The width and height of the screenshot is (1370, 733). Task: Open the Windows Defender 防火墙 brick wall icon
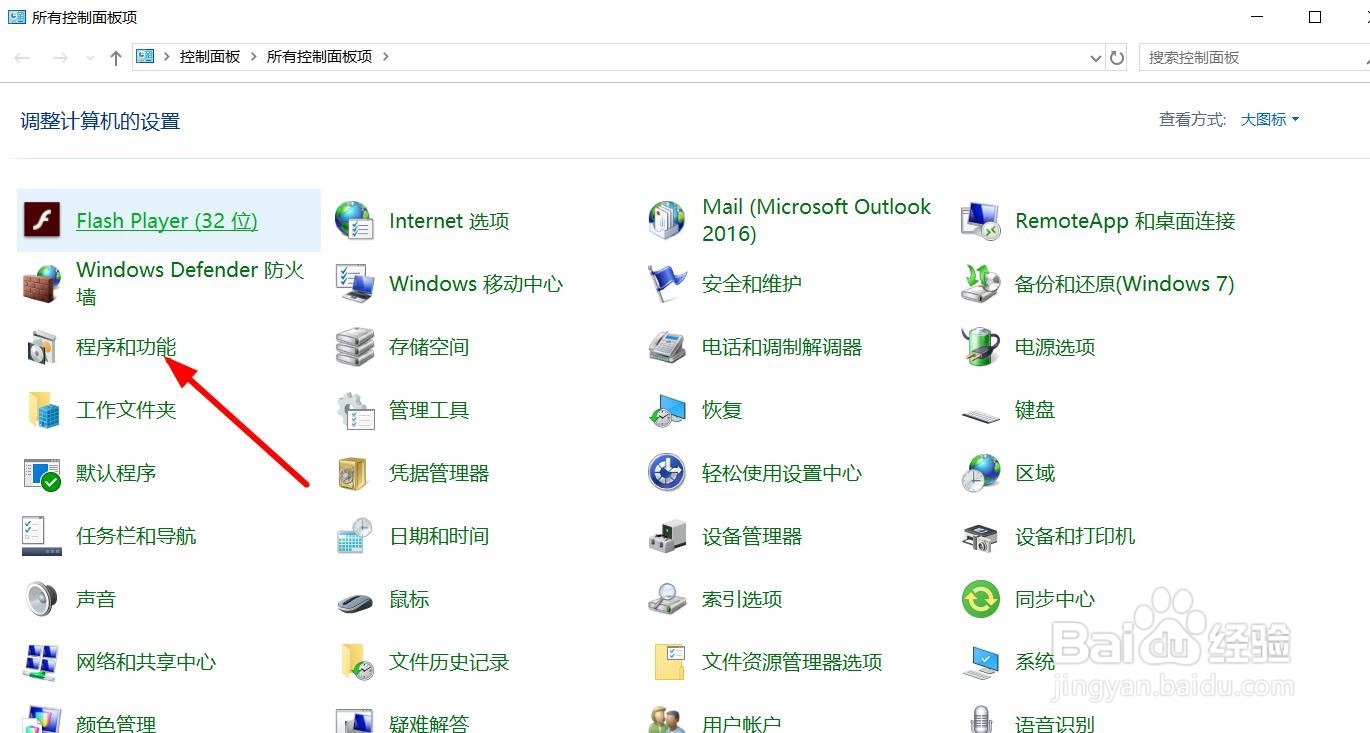pyautogui.click(x=41, y=283)
